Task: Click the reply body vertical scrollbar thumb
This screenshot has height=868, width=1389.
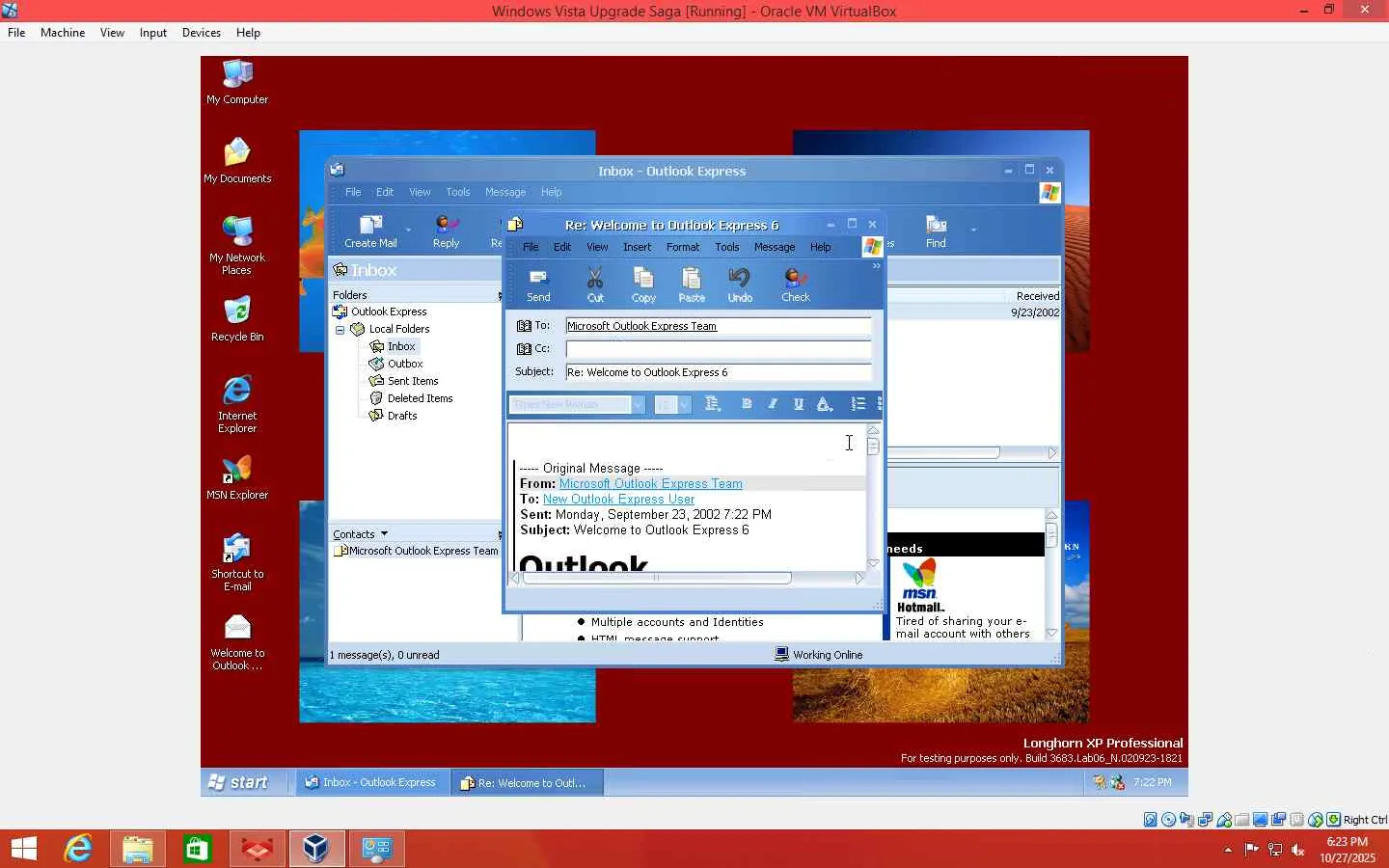Action: pos(873,446)
